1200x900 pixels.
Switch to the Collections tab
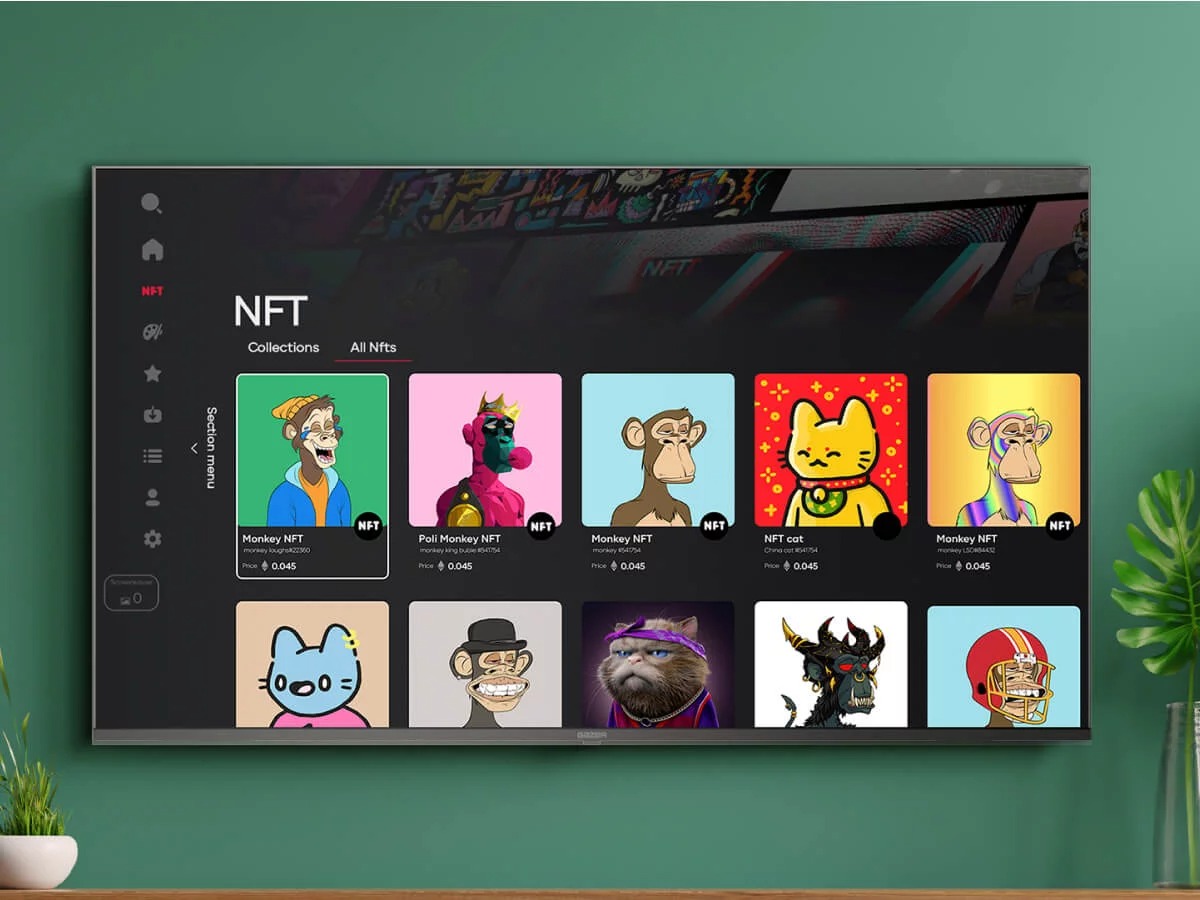tap(284, 347)
